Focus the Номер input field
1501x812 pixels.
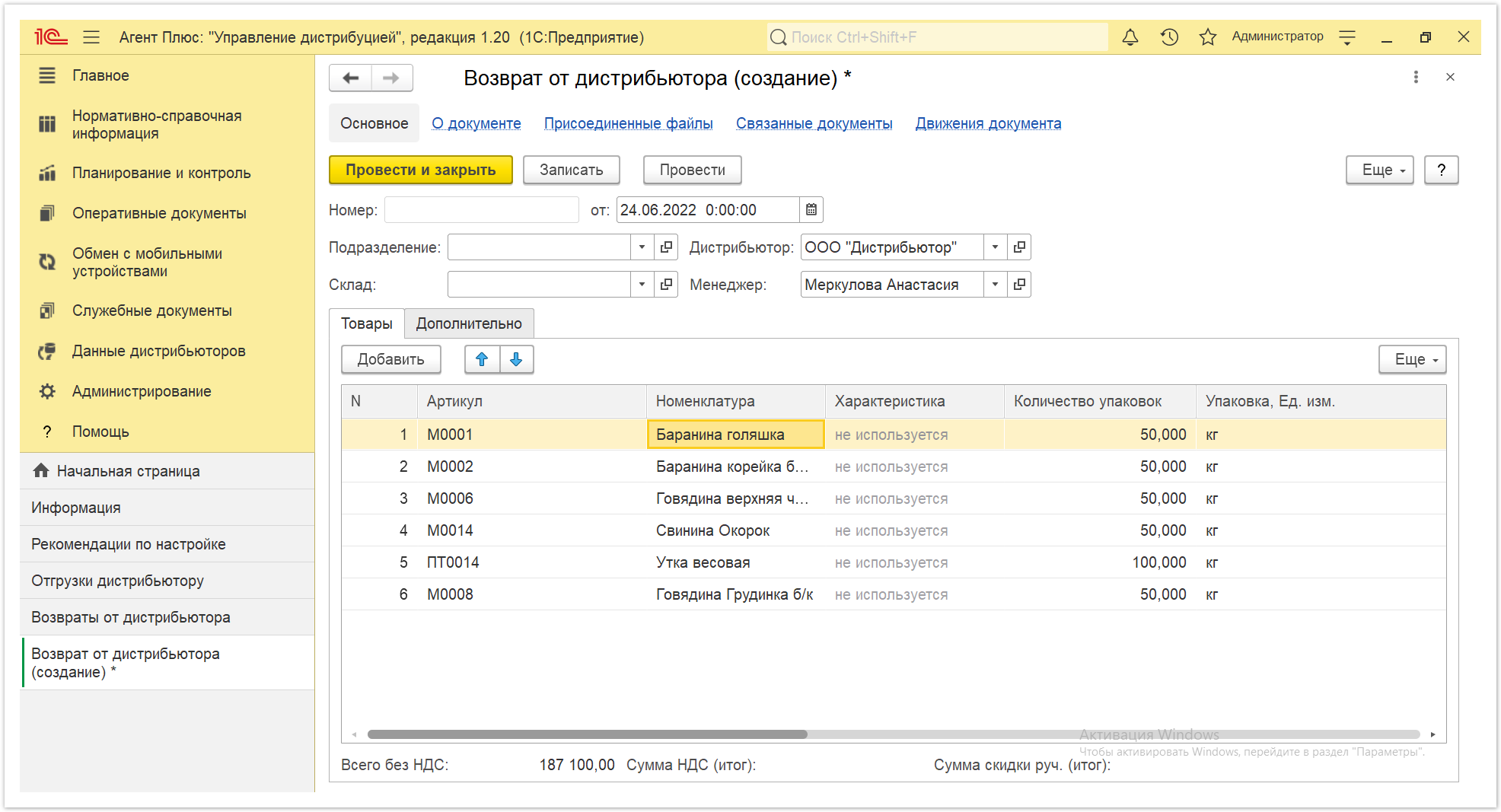click(x=482, y=210)
